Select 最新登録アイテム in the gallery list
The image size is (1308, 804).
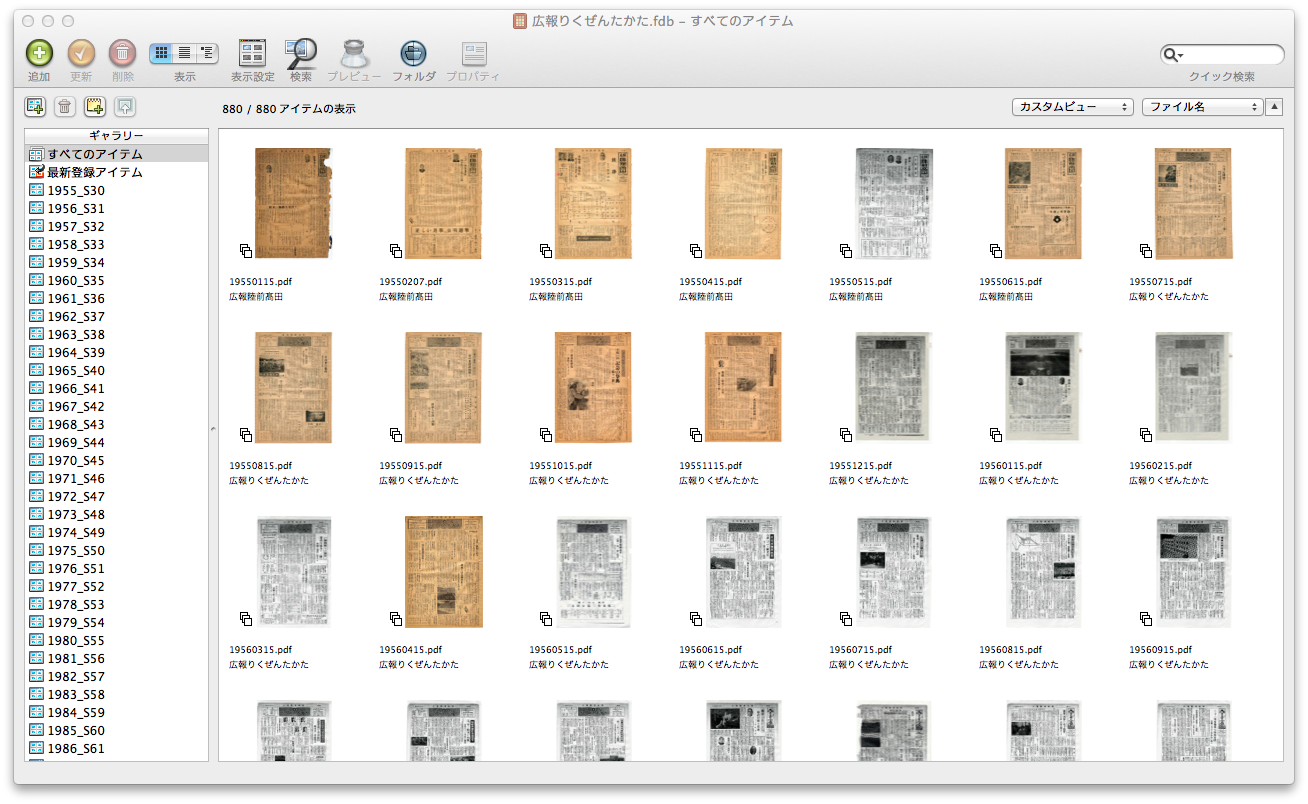coord(117,172)
